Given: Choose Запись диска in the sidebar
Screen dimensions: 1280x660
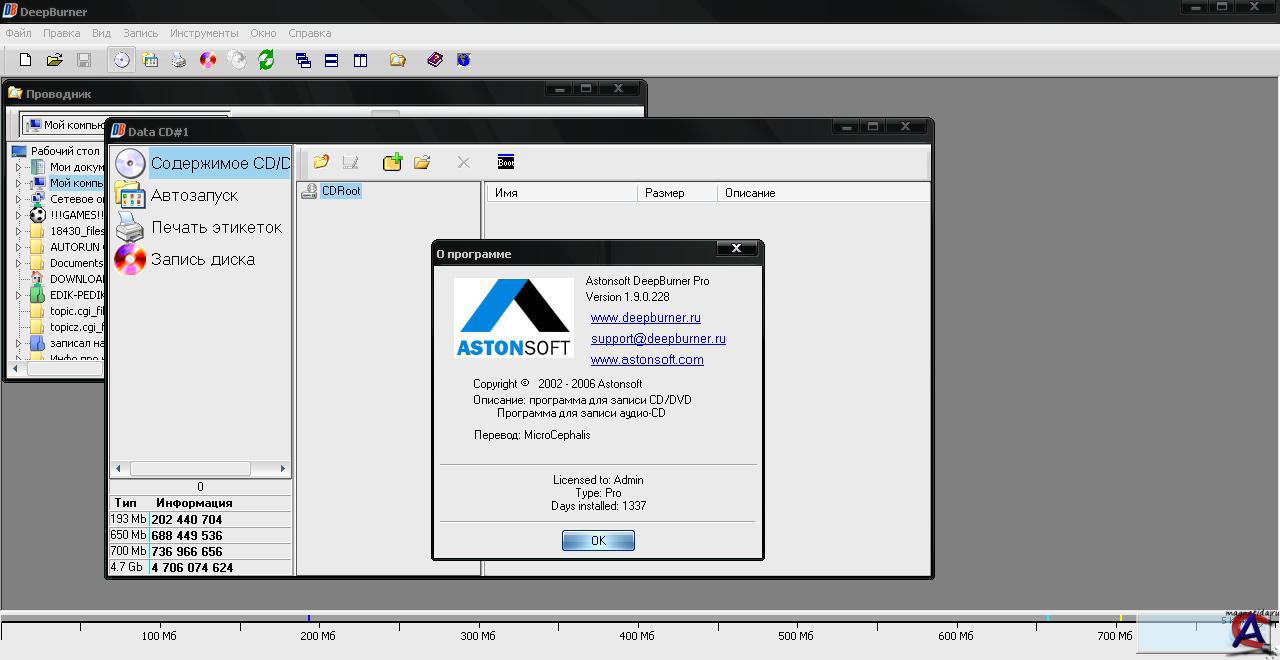Looking at the screenshot, I should pos(201,259).
